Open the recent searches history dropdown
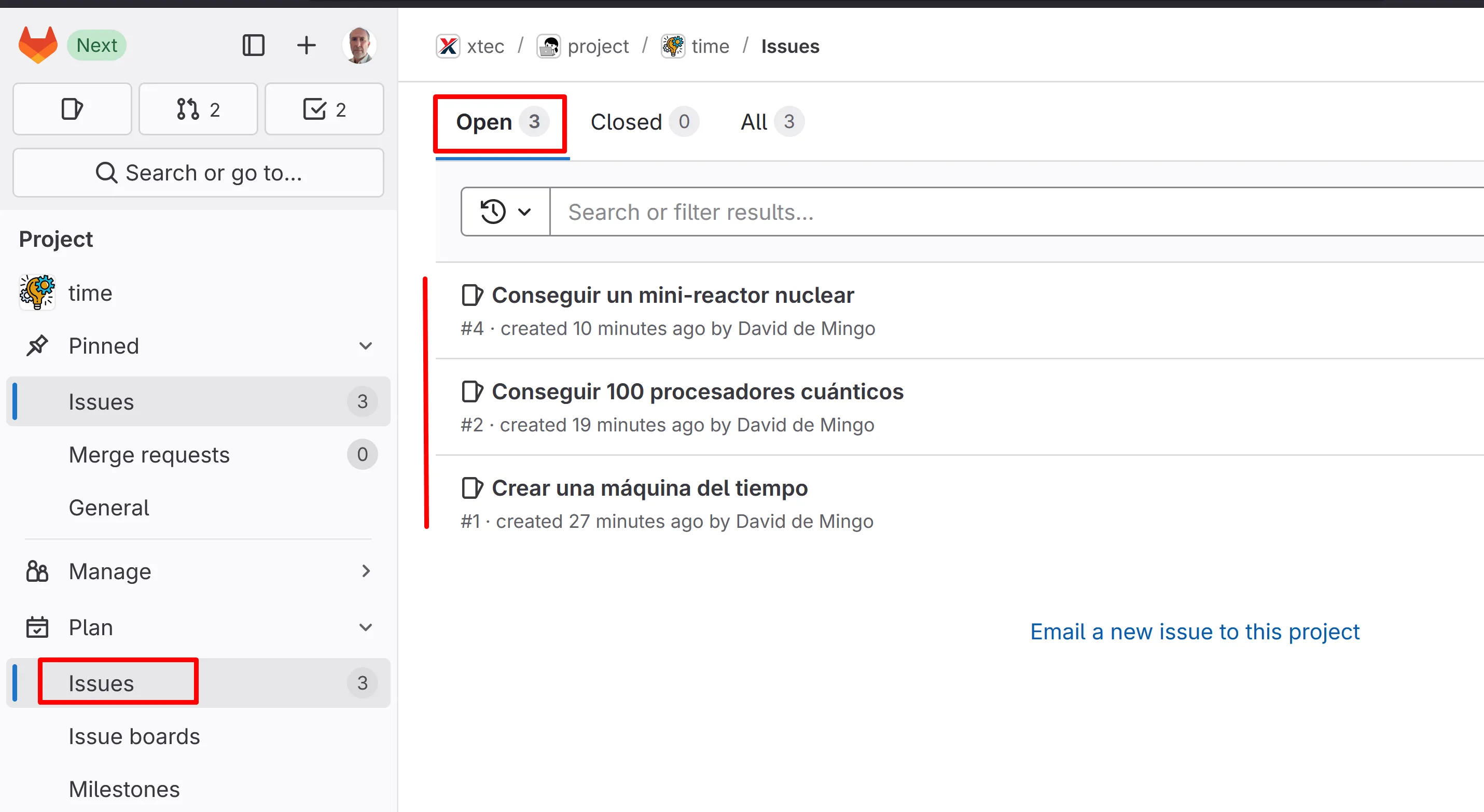This screenshot has width=1484, height=812. [x=505, y=212]
